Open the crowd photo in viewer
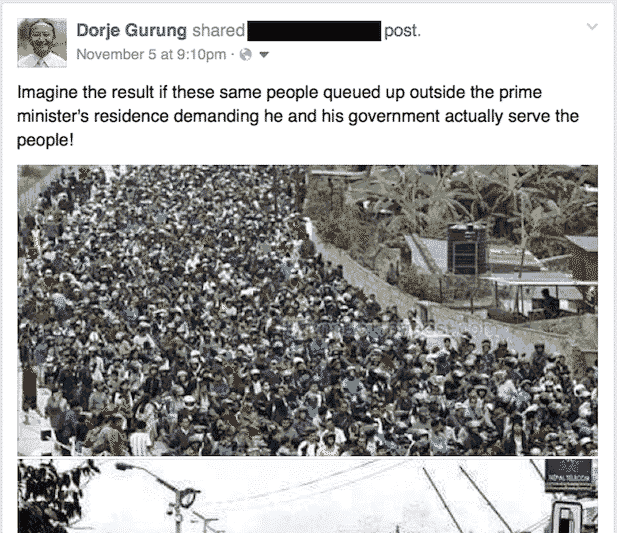617x533 pixels. click(x=307, y=310)
